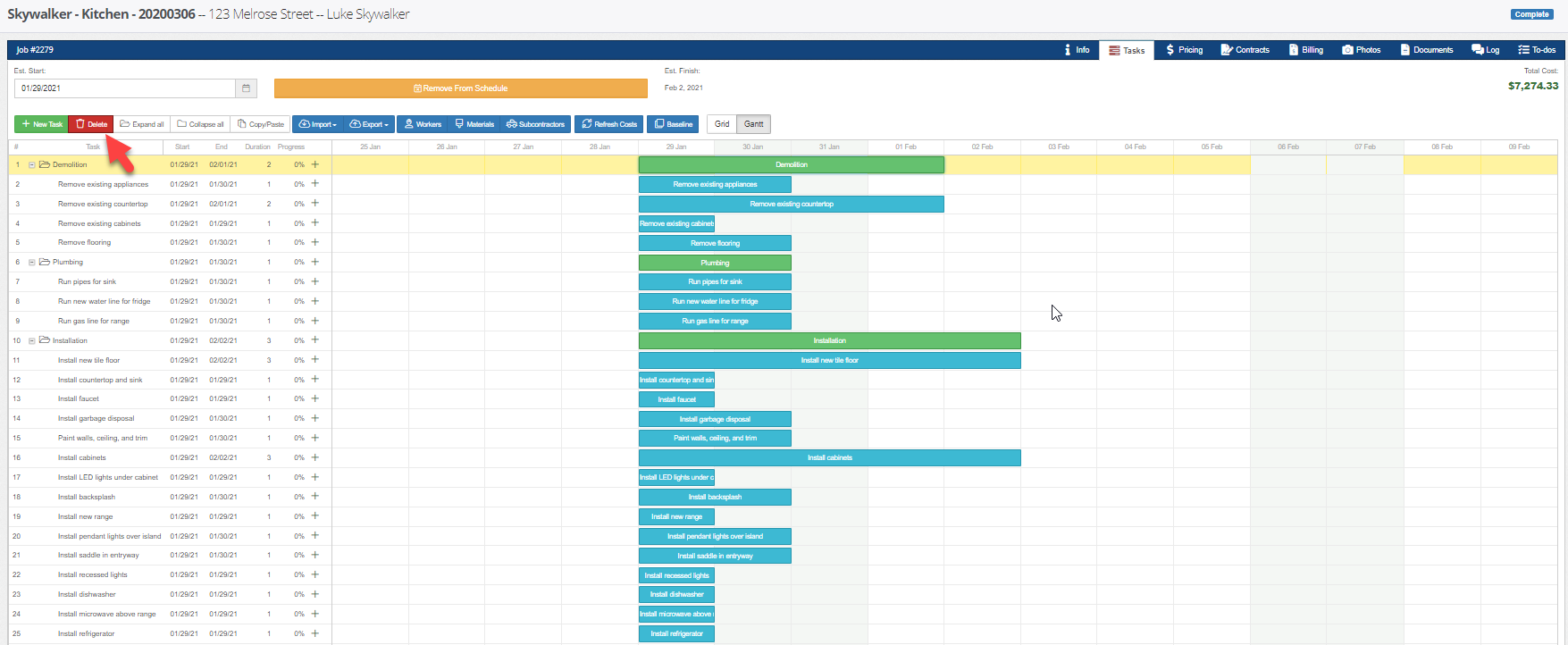The height and width of the screenshot is (645, 1568).
Task: Go to the Pricing tab
Action: (x=1184, y=50)
